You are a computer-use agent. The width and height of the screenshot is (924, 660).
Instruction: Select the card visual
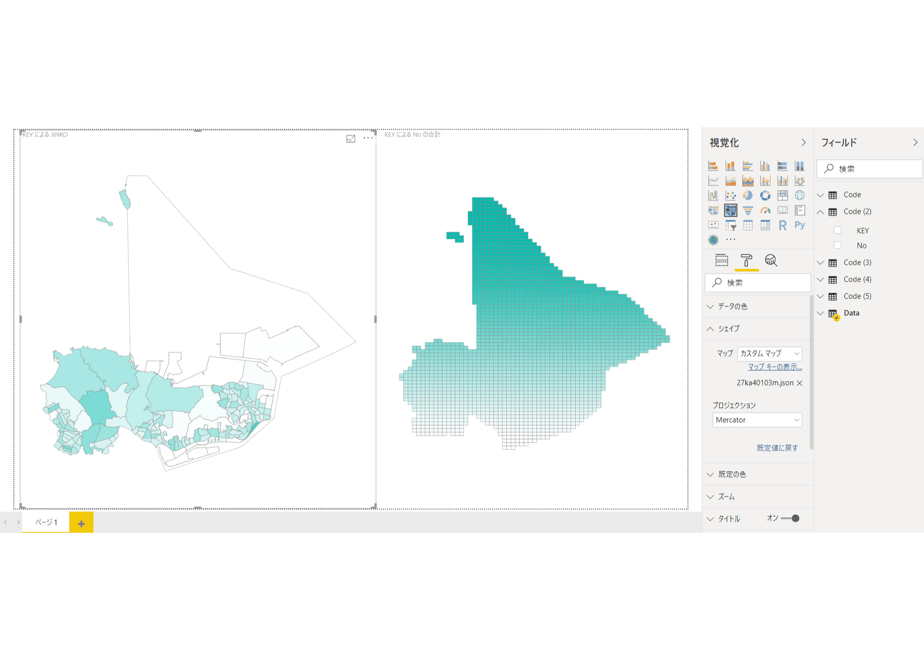782,210
